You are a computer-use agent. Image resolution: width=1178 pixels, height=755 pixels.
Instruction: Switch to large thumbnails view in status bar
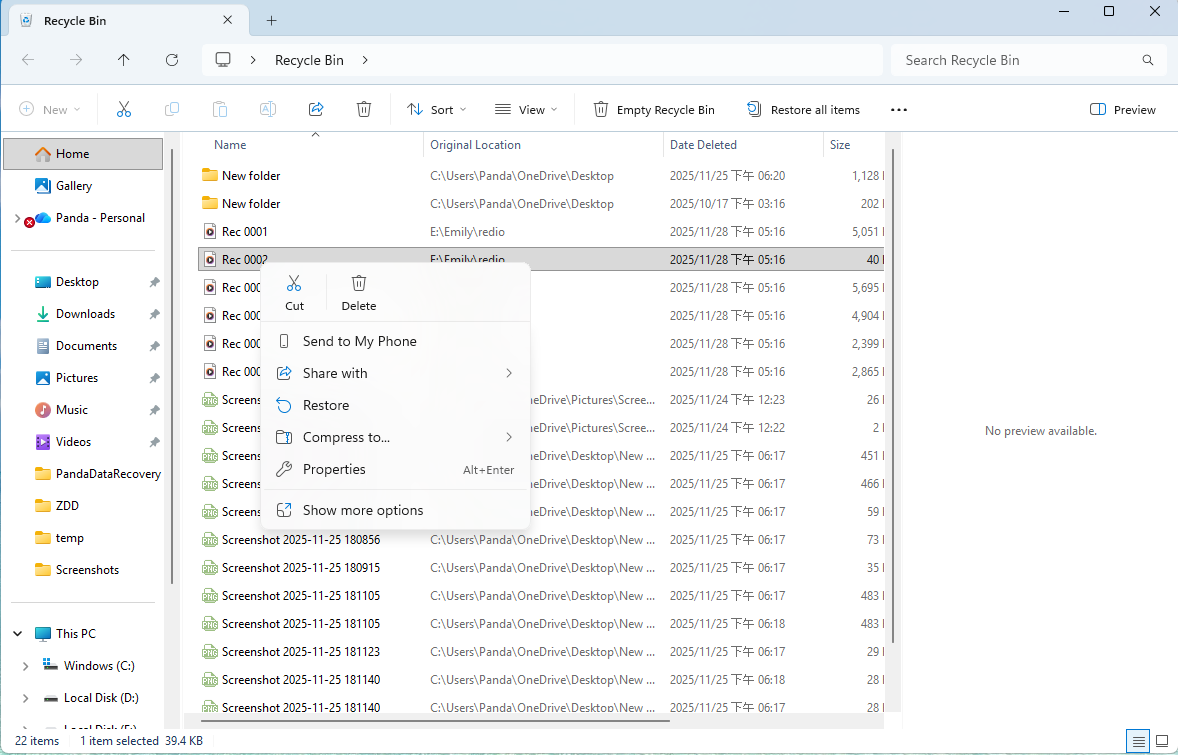1162,741
